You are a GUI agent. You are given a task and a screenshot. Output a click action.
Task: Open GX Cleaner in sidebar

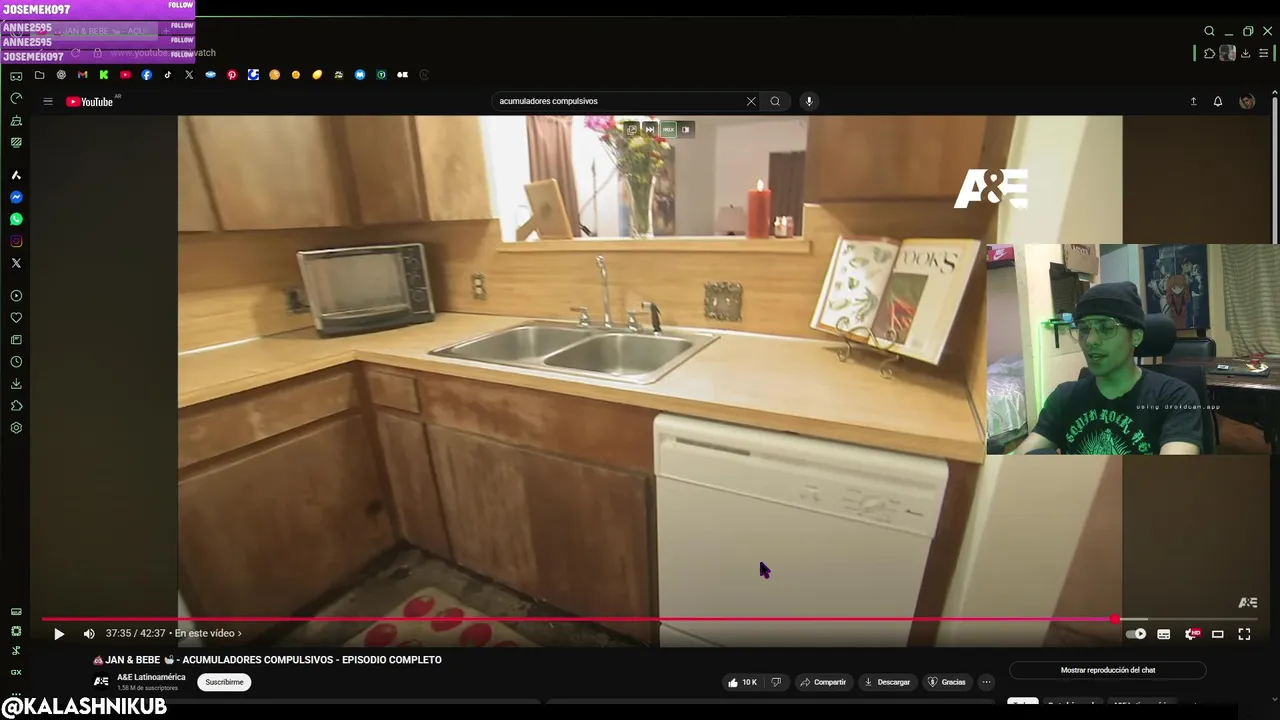[x=16, y=121]
